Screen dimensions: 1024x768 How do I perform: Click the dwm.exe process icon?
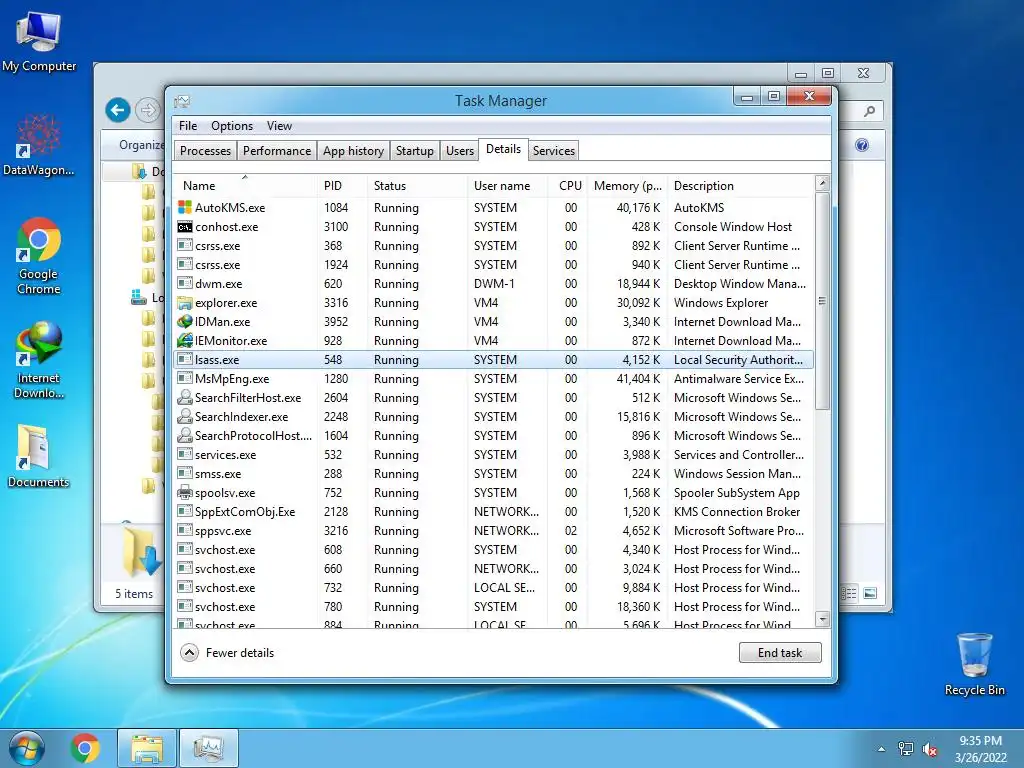click(185, 283)
